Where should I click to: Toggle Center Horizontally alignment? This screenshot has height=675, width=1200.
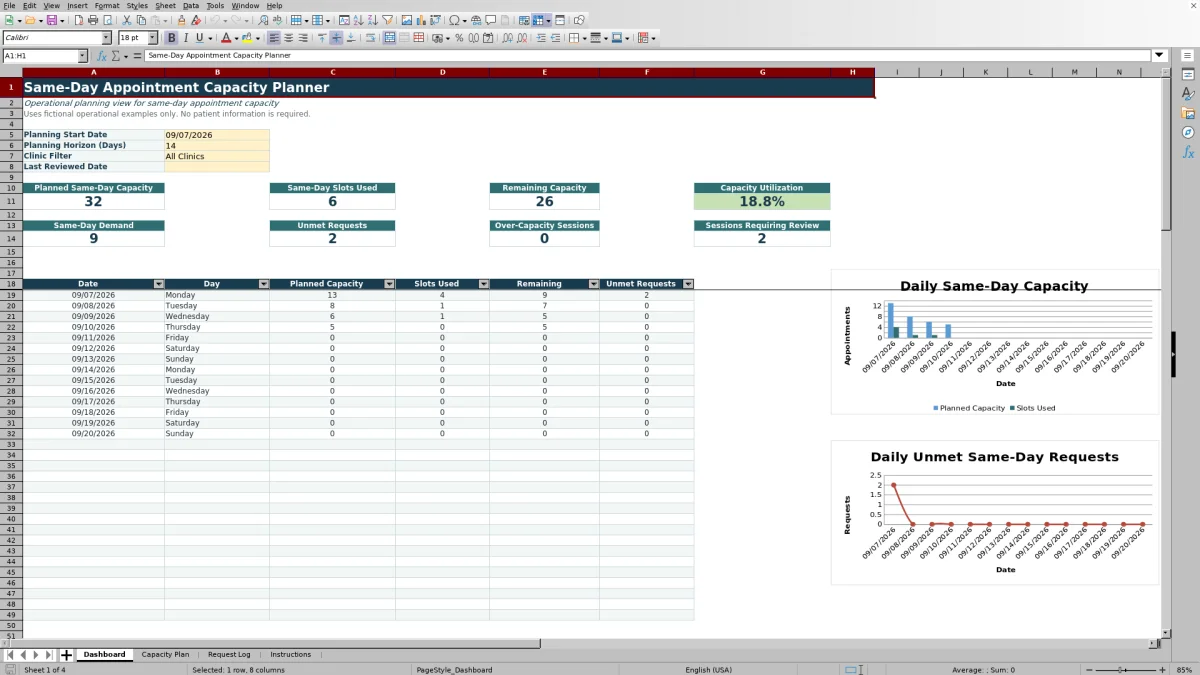(x=288, y=38)
